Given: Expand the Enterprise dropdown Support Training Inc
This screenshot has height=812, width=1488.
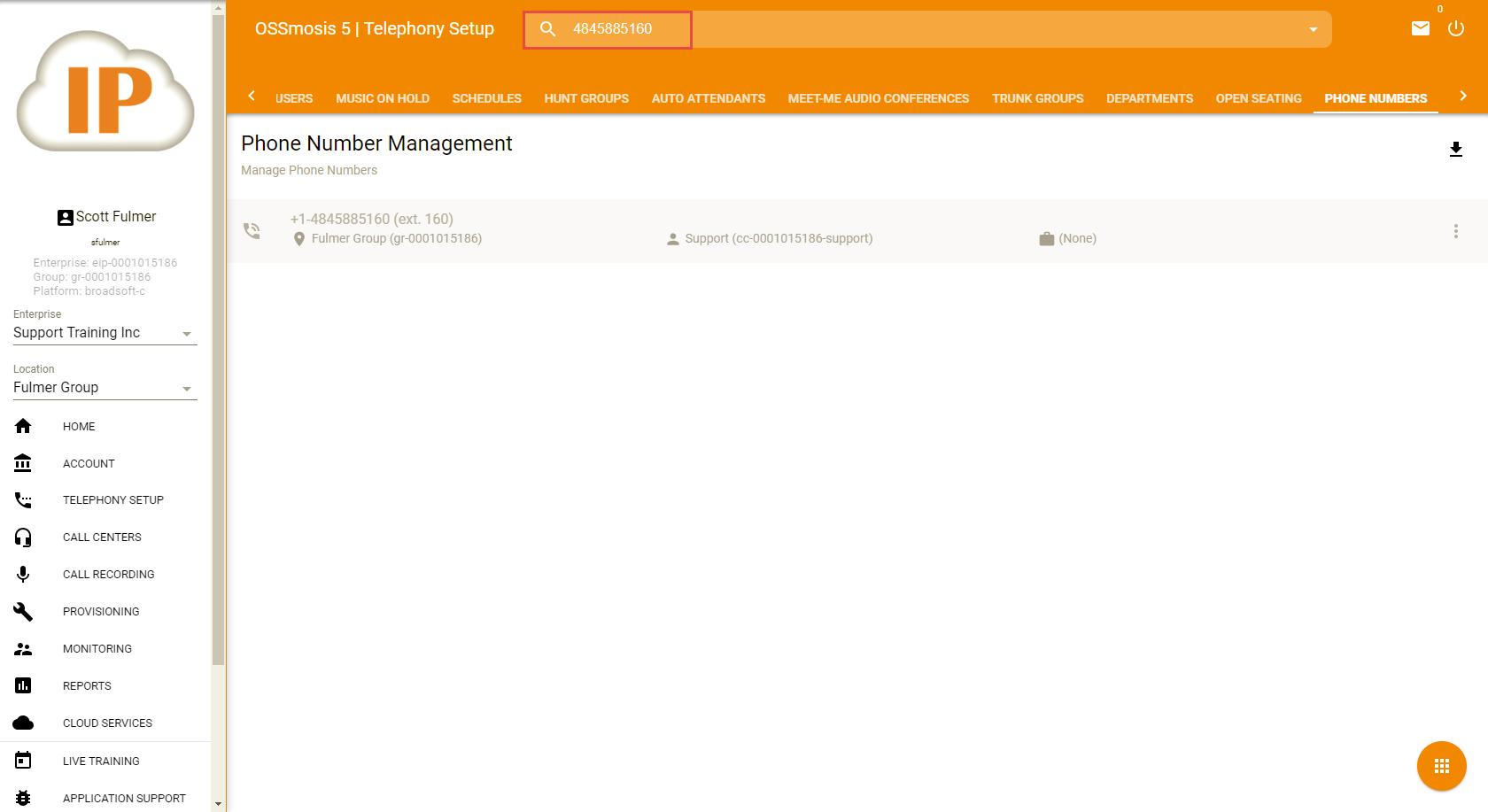Looking at the screenshot, I should 105,333.
